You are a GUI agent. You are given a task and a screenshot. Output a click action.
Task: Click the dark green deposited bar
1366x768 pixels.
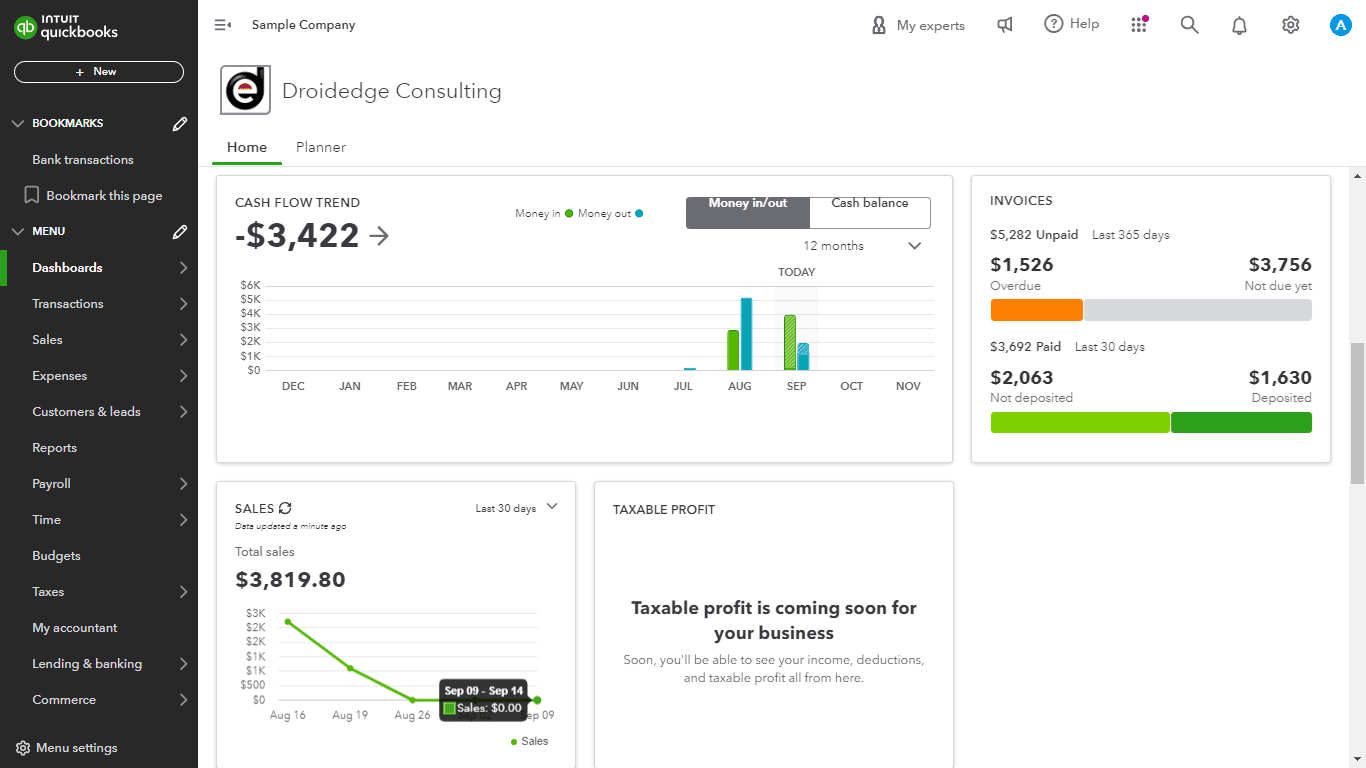[x=1241, y=422]
